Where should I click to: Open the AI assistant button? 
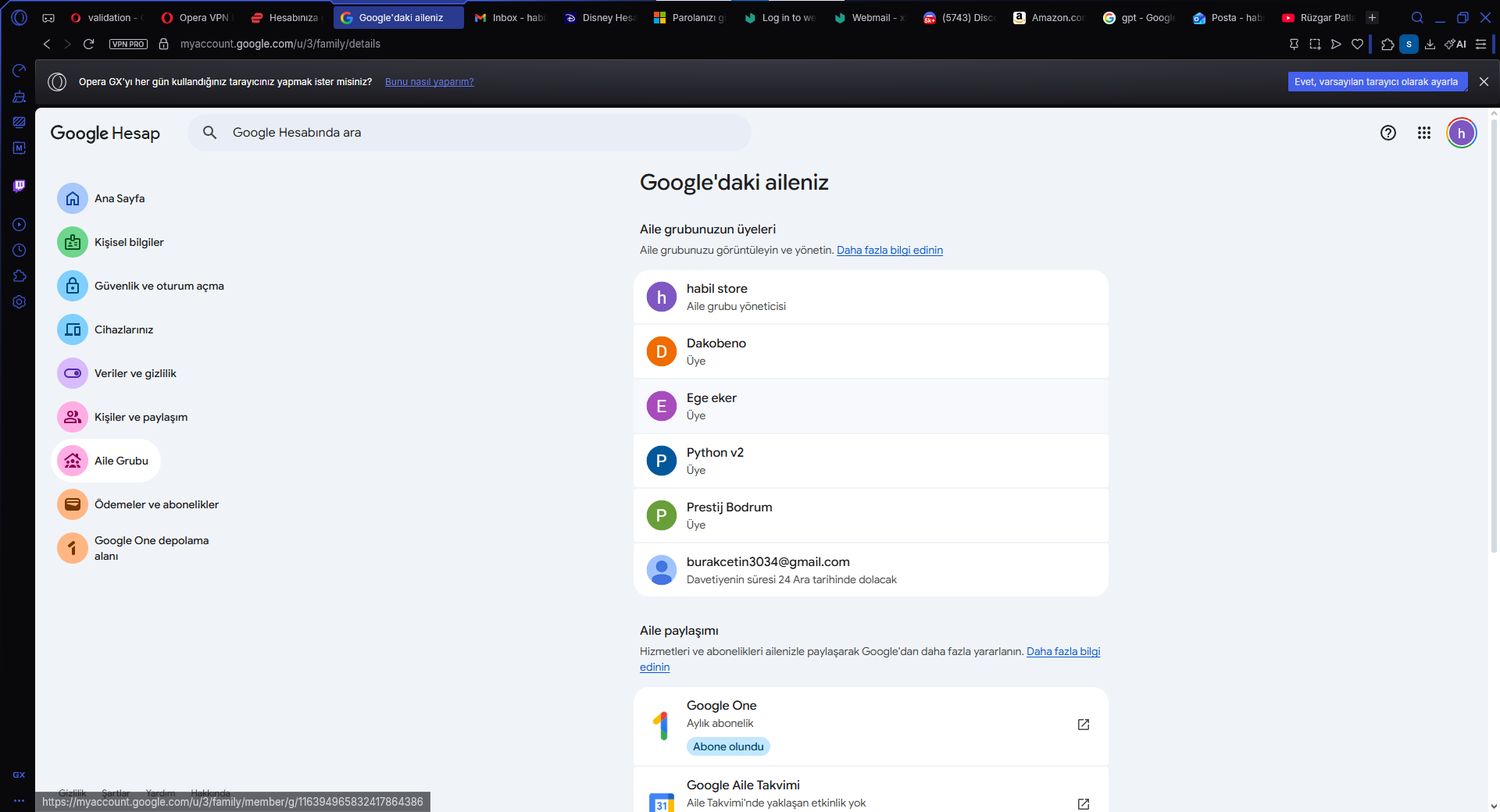coord(1455,44)
